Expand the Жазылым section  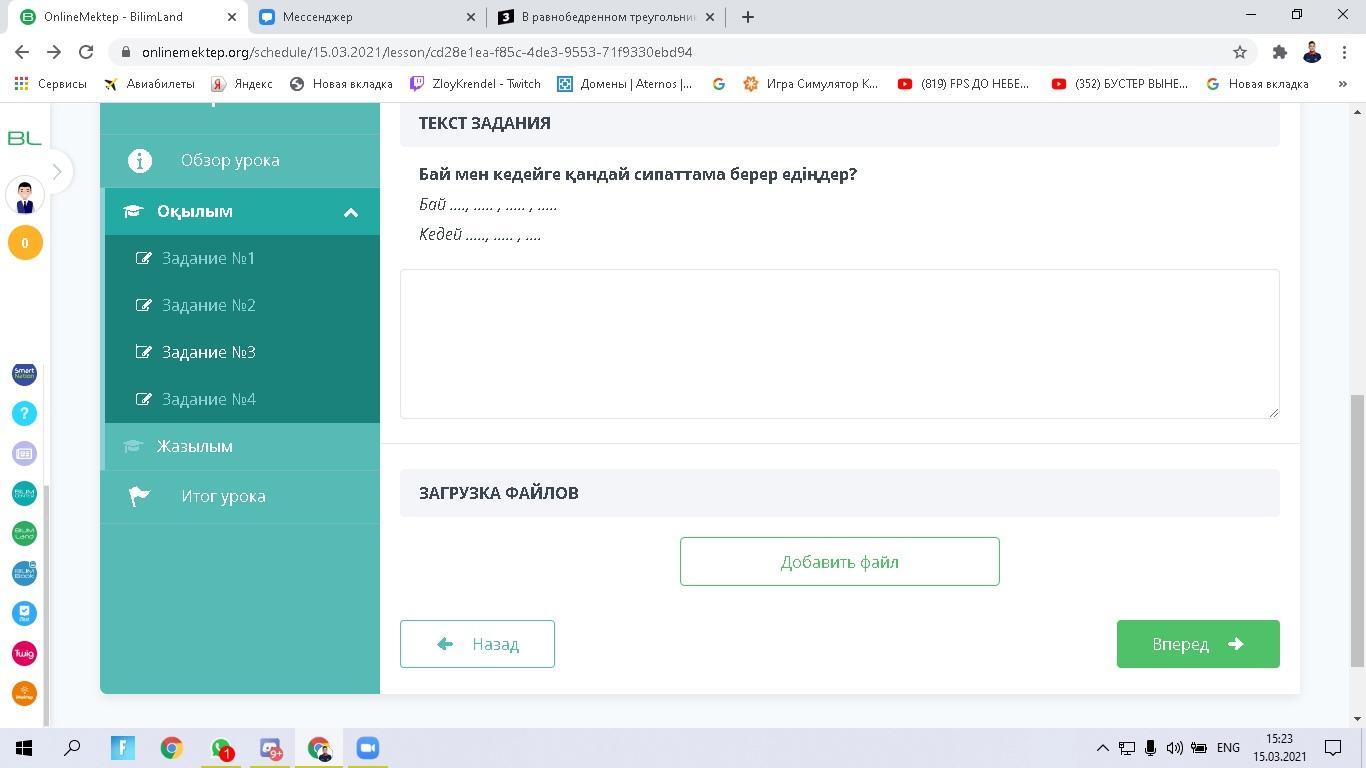(194, 446)
